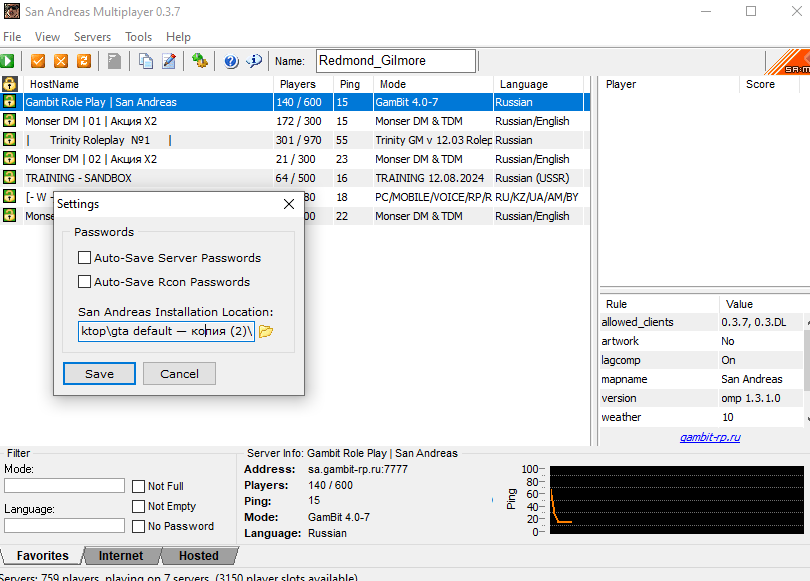Click the Add Server checkmark icon
This screenshot has width=810, height=581.
[38, 61]
